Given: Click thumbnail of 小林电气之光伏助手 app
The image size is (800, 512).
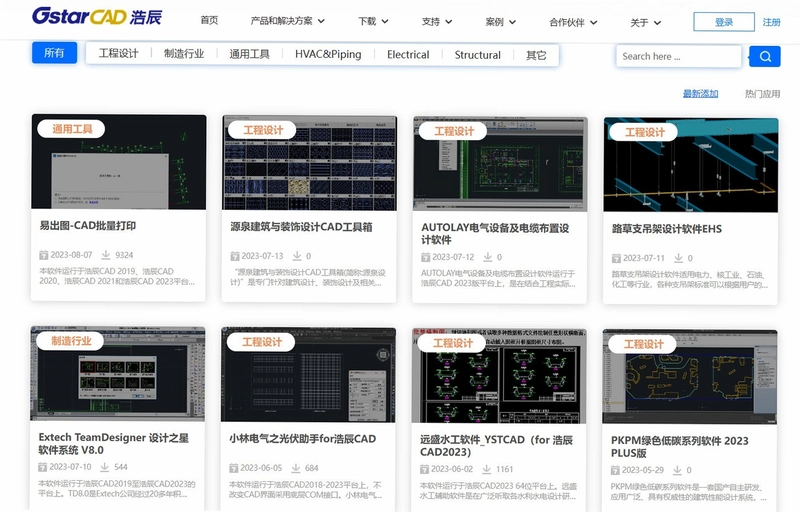Looking at the screenshot, I should pyautogui.click(x=308, y=375).
